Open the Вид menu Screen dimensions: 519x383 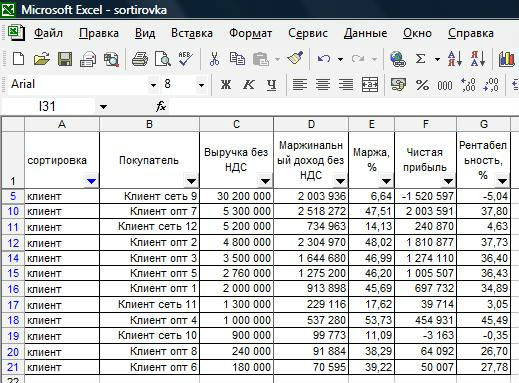[x=145, y=33]
